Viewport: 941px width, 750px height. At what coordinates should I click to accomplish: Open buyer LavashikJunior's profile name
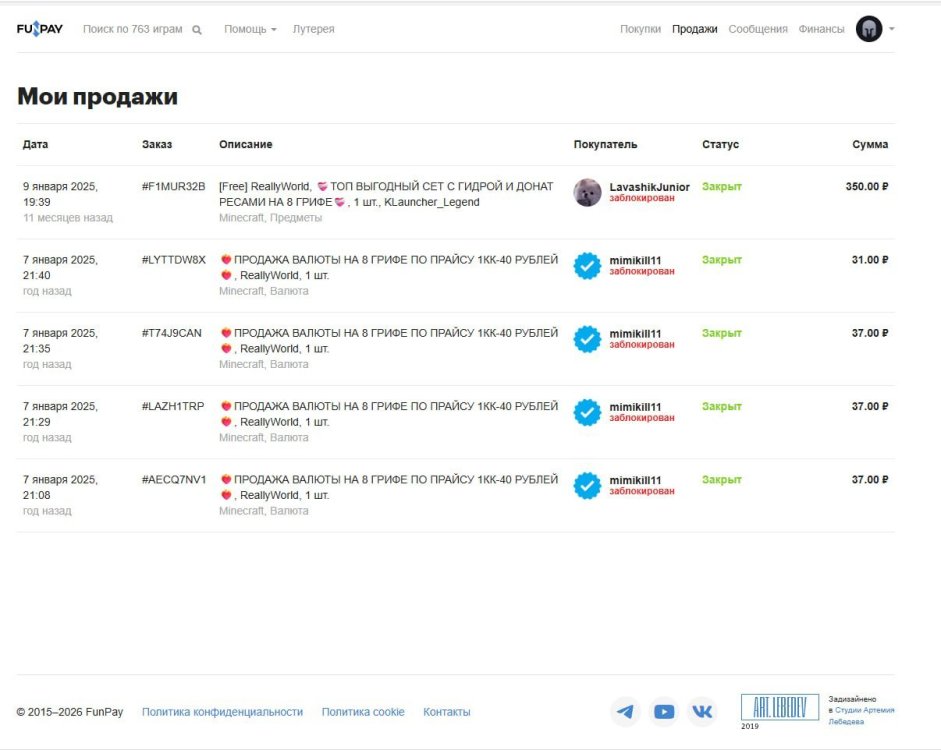click(649, 187)
